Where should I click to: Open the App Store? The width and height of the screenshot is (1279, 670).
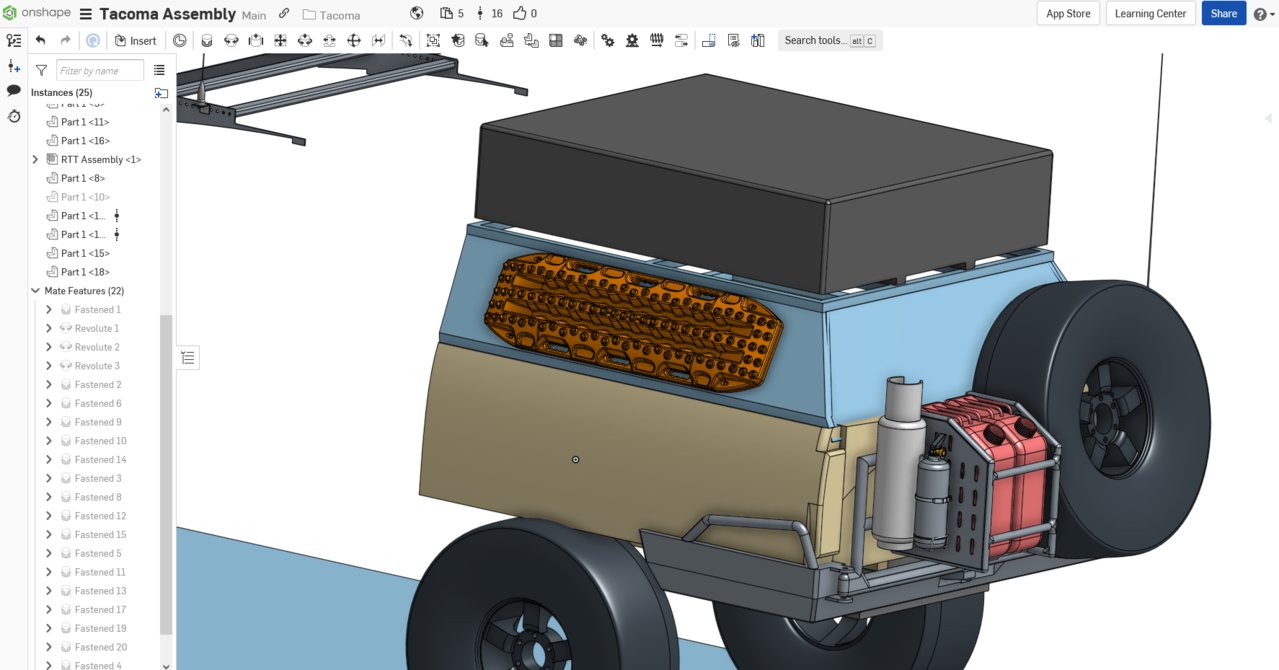pos(1068,14)
